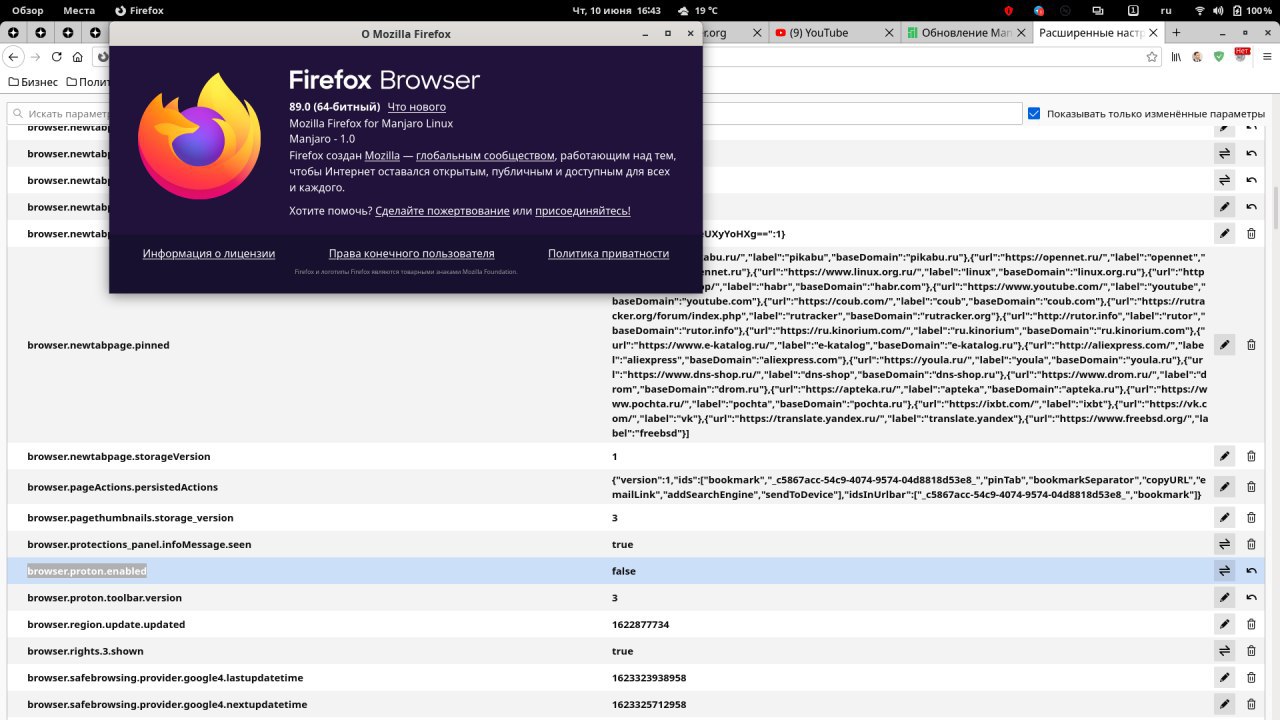Reset browser.proton.enabled to default
The width and height of the screenshot is (1280, 720).
(1251, 571)
